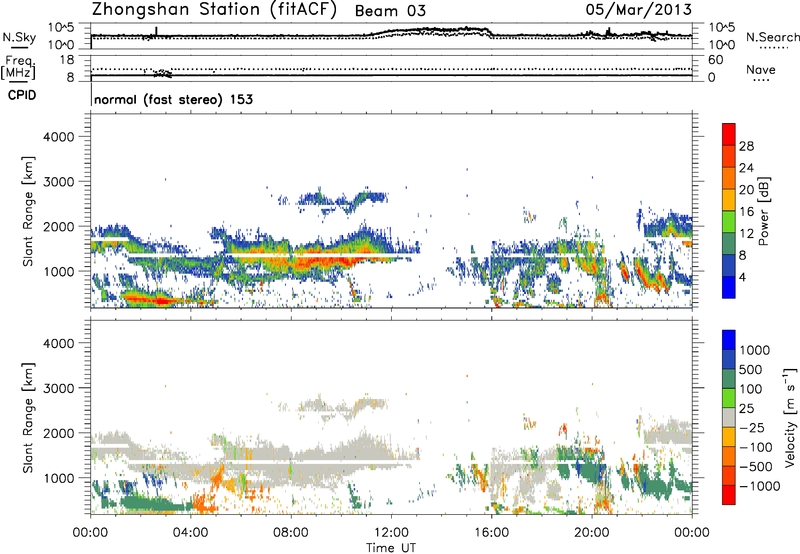
Task: Click the 'Beam 03' label
Action: tap(390, 11)
